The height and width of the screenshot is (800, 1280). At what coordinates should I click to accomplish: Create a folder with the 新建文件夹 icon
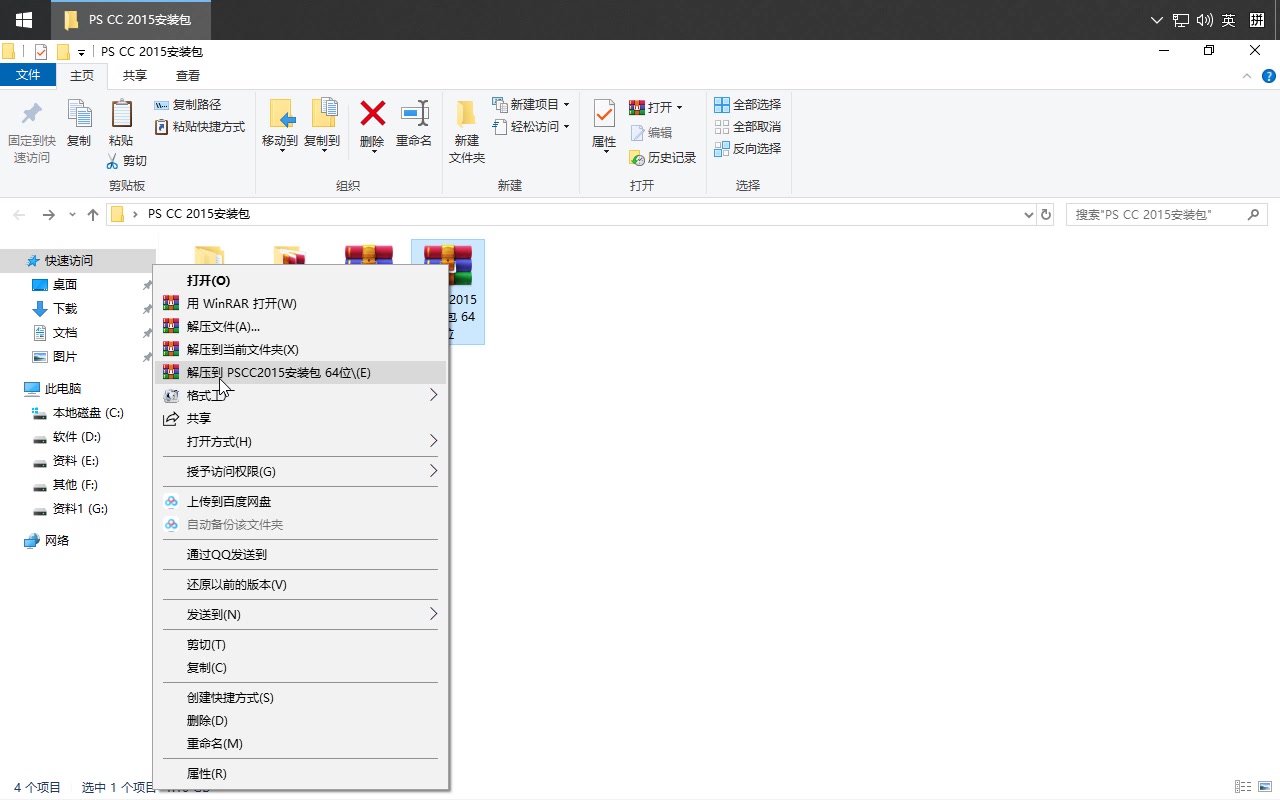[x=465, y=130]
